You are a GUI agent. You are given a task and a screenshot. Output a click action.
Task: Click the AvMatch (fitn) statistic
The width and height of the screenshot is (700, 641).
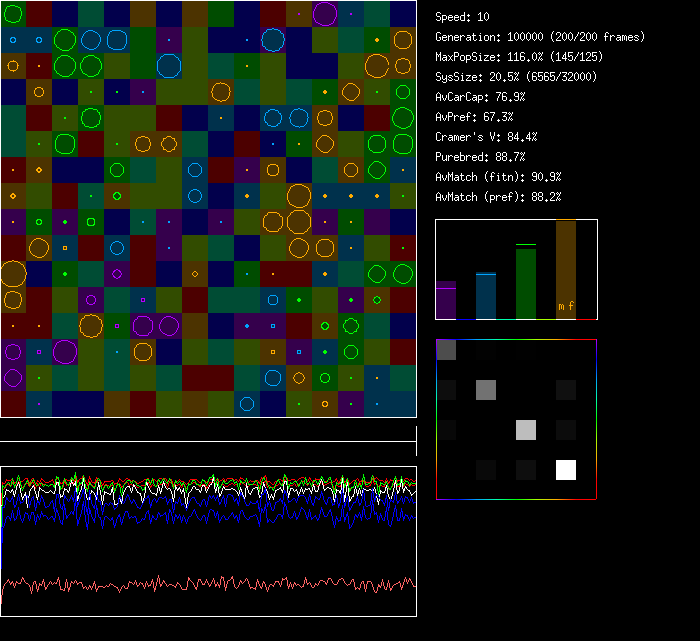click(x=498, y=177)
